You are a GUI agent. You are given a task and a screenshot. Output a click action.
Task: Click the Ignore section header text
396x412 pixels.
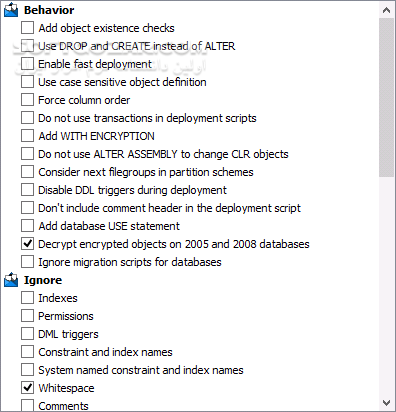pos(43,280)
